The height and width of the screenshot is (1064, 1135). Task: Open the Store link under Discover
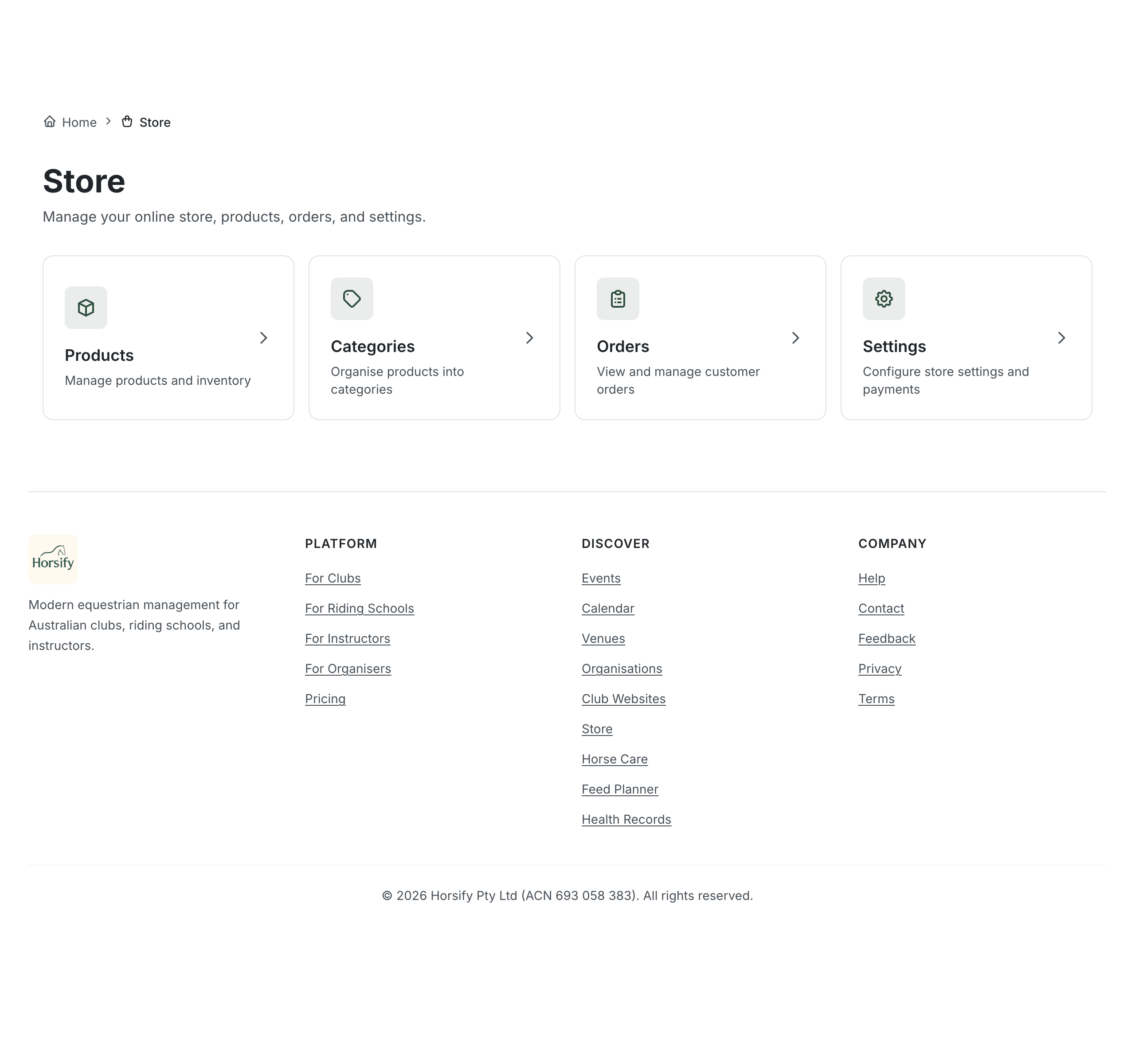[x=597, y=729]
